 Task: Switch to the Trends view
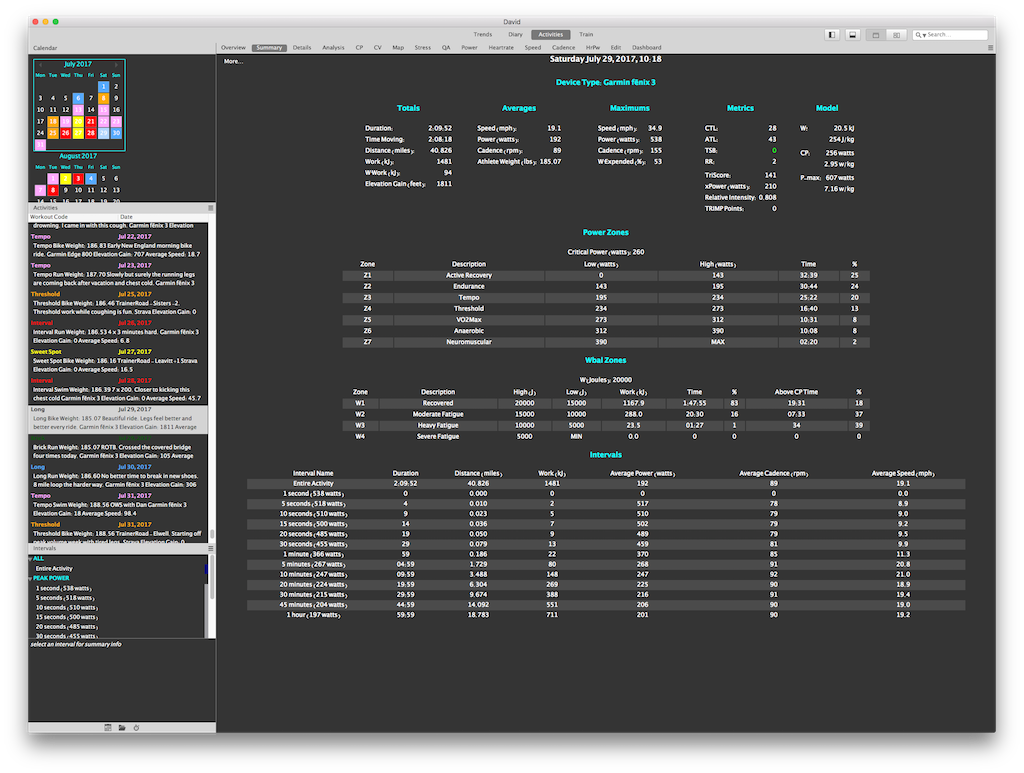pos(482,34)
